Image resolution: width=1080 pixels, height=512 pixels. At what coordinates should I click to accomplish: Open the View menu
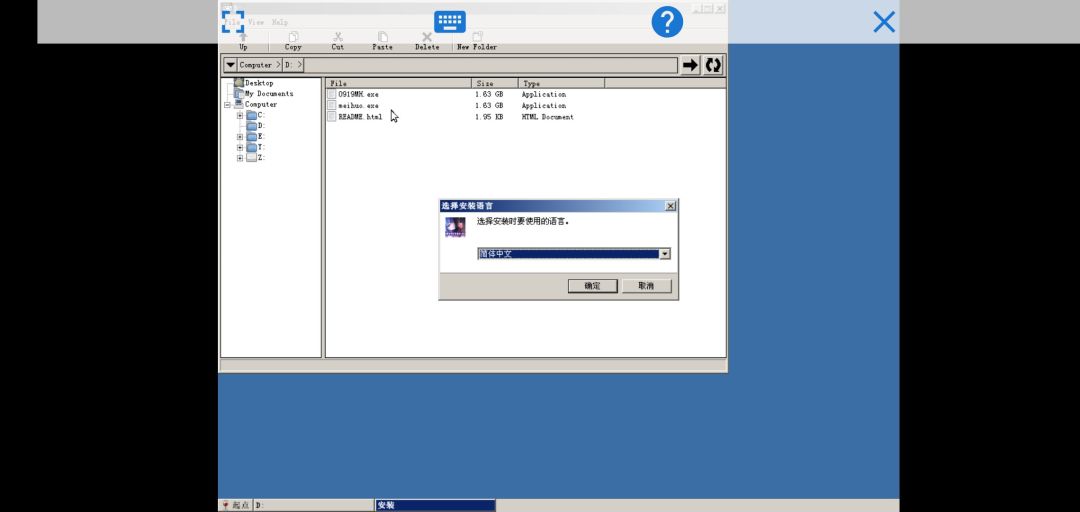click(x=256, y=22)
